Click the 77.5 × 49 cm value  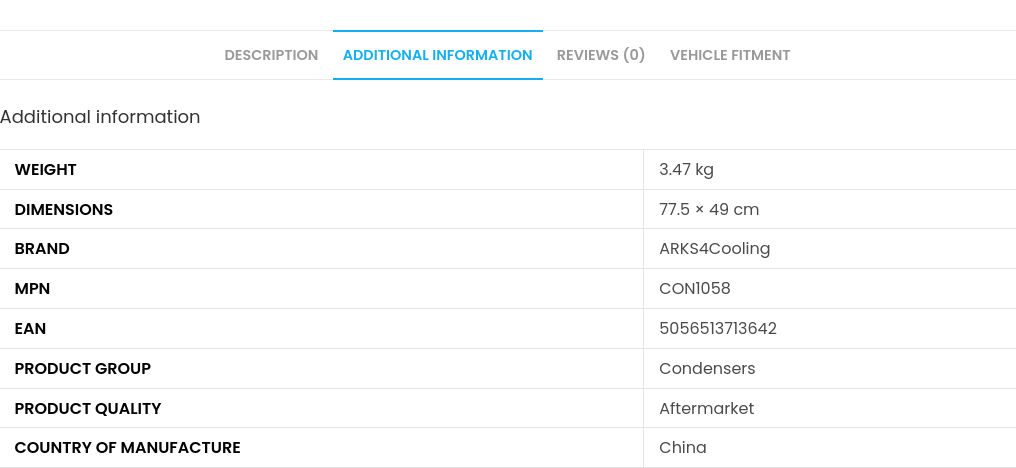[709, 210]
